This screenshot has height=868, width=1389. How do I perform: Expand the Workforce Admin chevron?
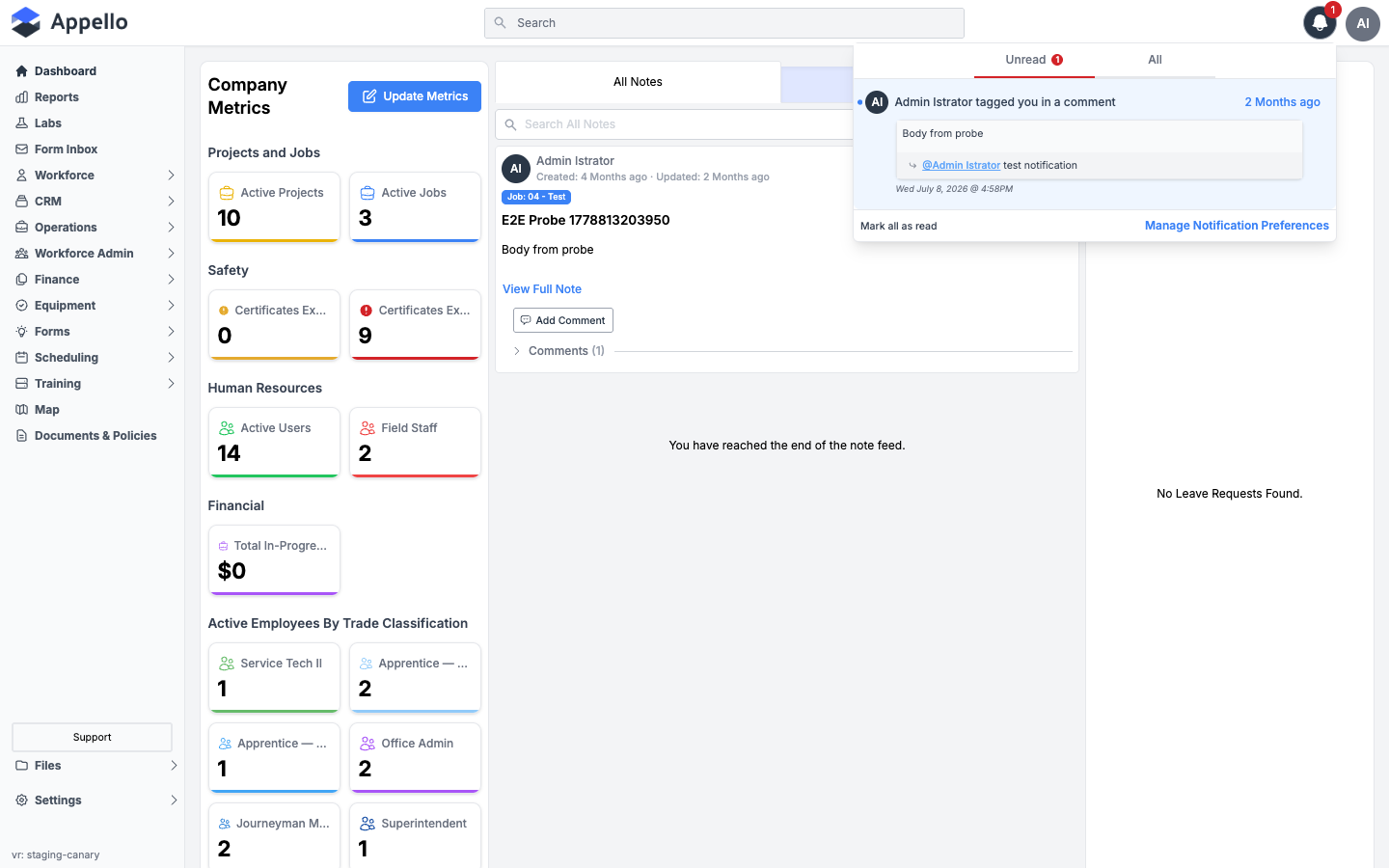(x=171, y=254)
